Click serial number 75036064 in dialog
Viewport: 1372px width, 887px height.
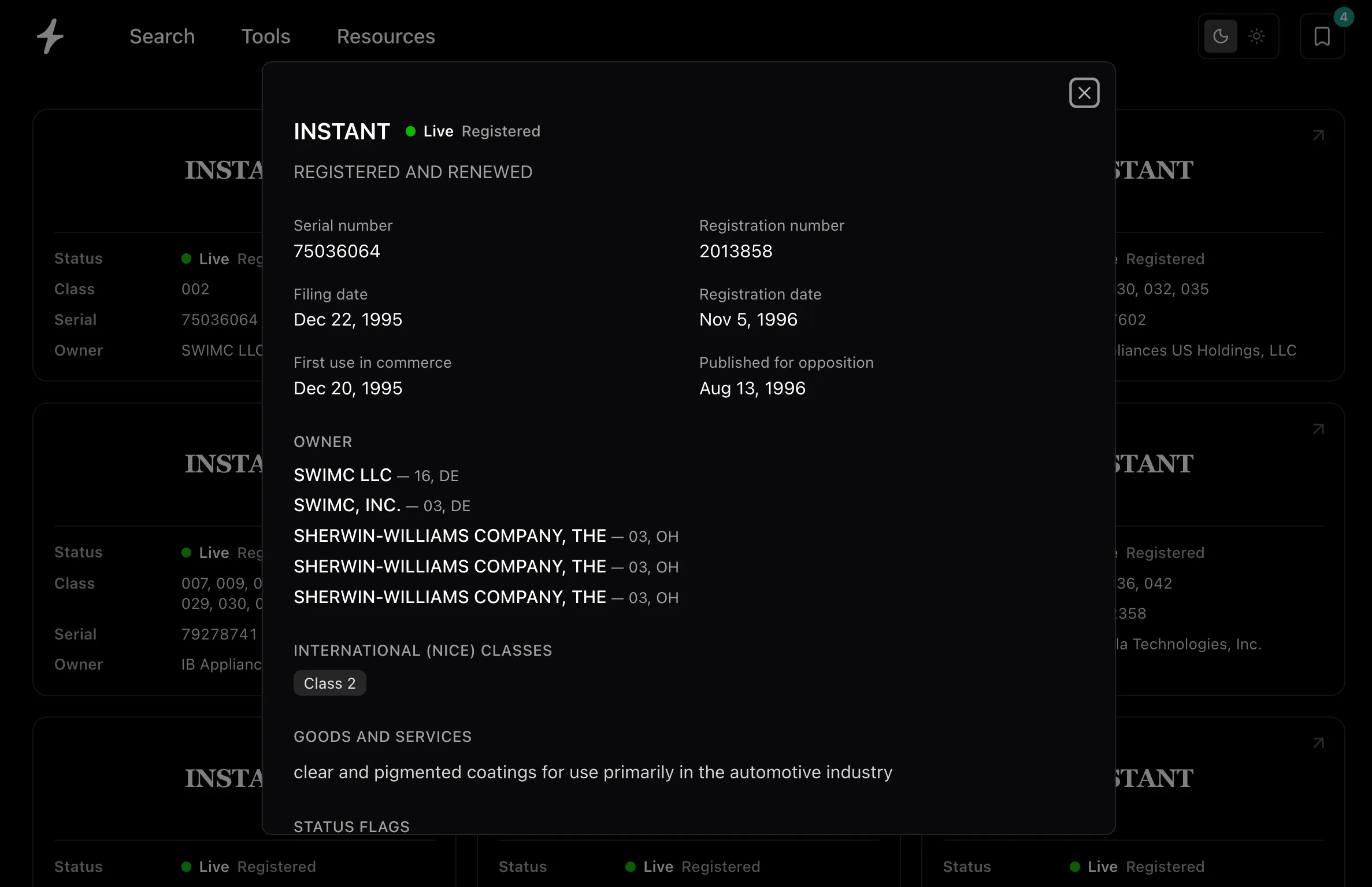[337, 251]
